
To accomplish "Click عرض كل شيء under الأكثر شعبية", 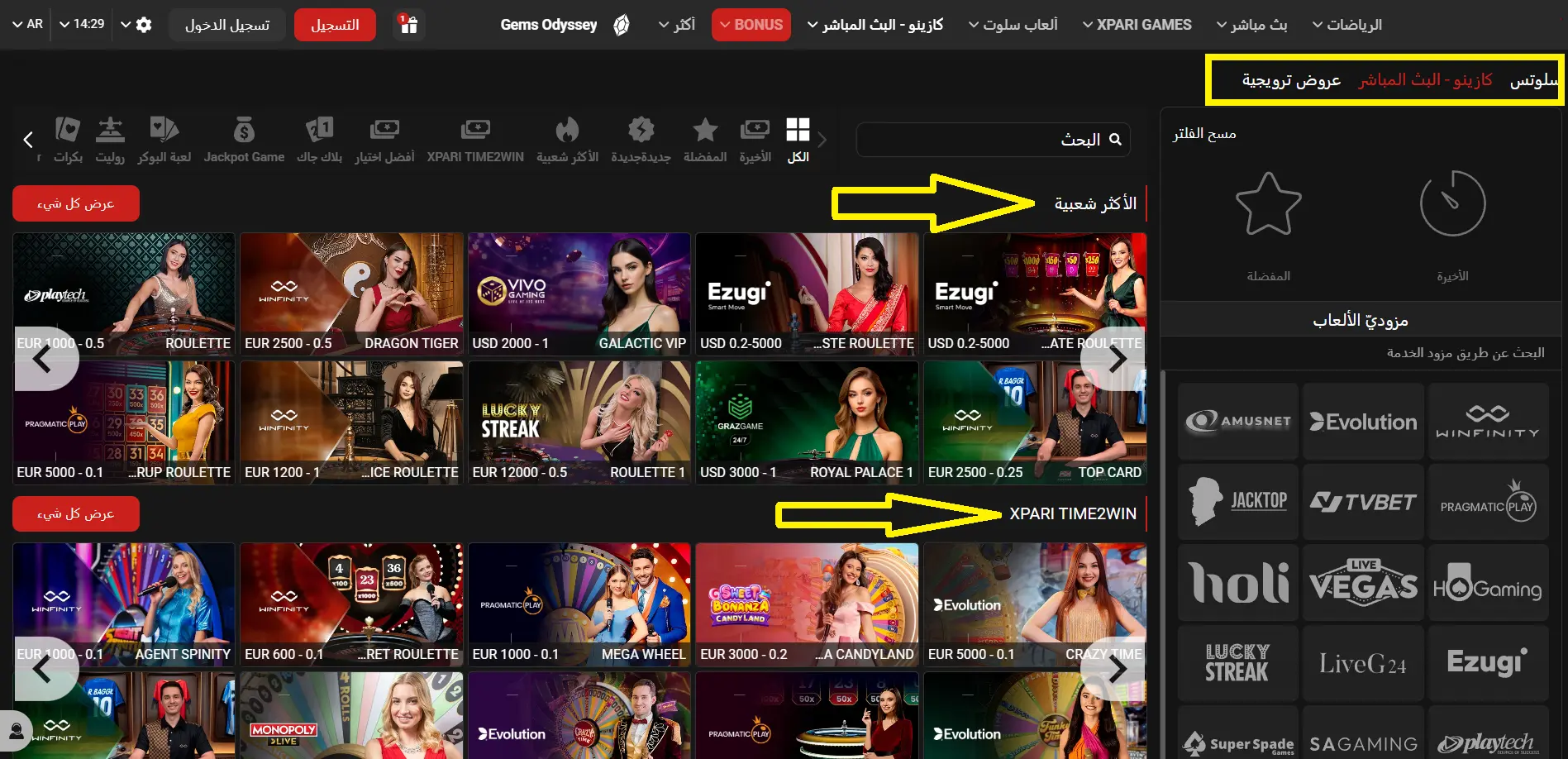I will click(75, 203).
